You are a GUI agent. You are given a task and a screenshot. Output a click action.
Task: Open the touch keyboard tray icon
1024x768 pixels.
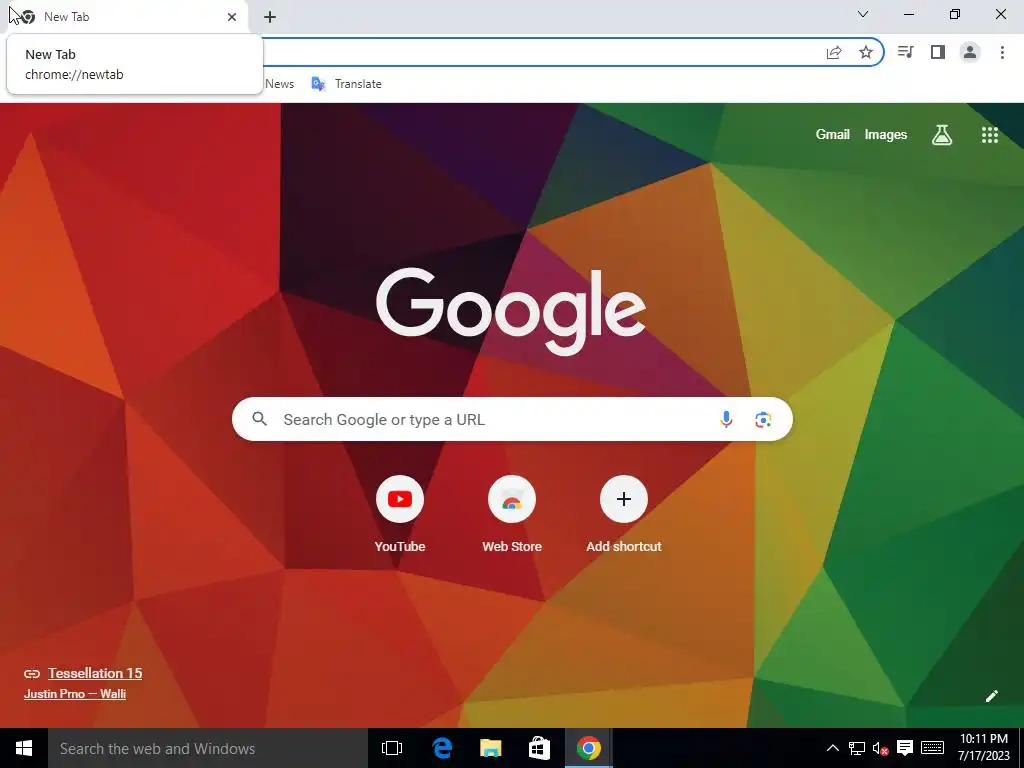point(932,748)
